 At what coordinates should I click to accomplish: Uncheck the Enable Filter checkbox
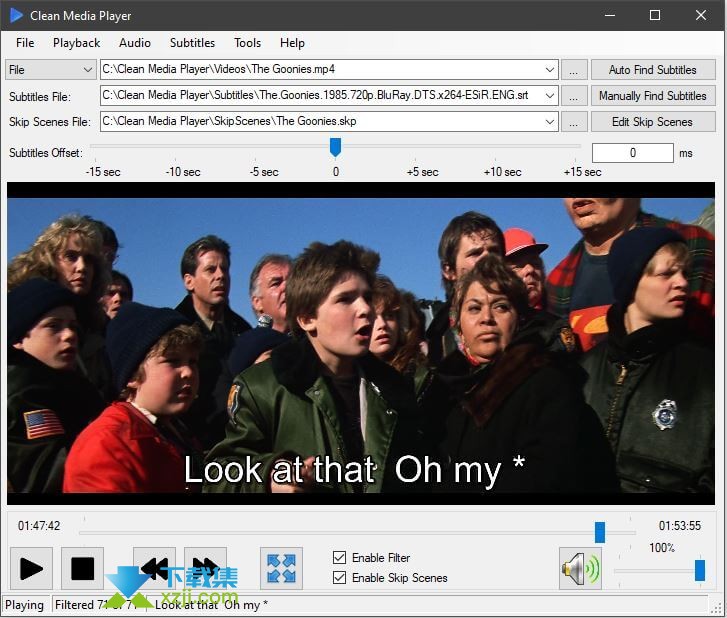(339, 557)
